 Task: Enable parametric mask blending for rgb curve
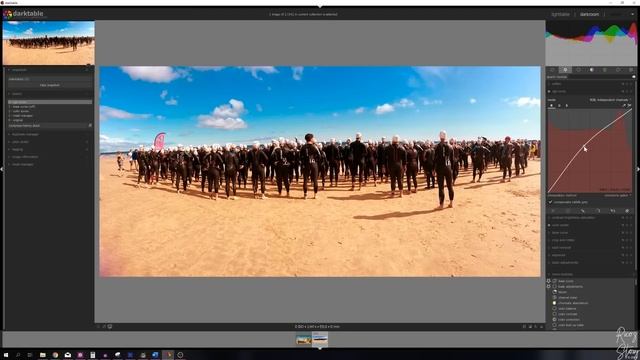(x=598, y=211)
